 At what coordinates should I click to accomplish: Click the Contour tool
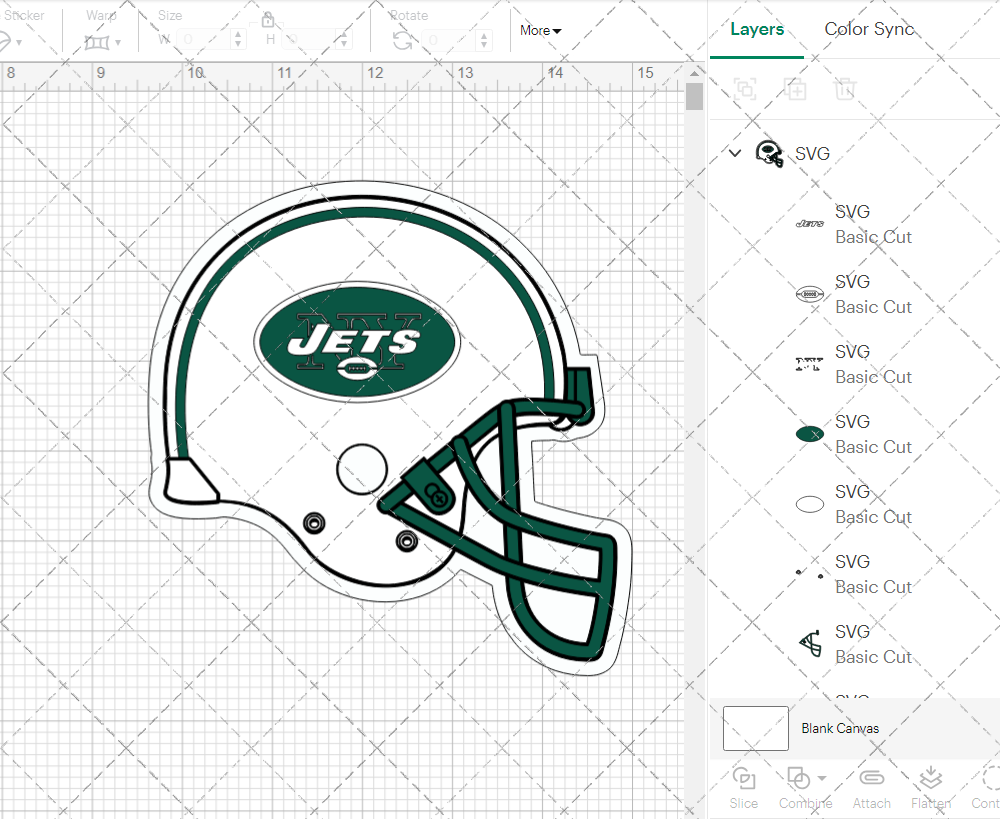[x=988, y=786]
